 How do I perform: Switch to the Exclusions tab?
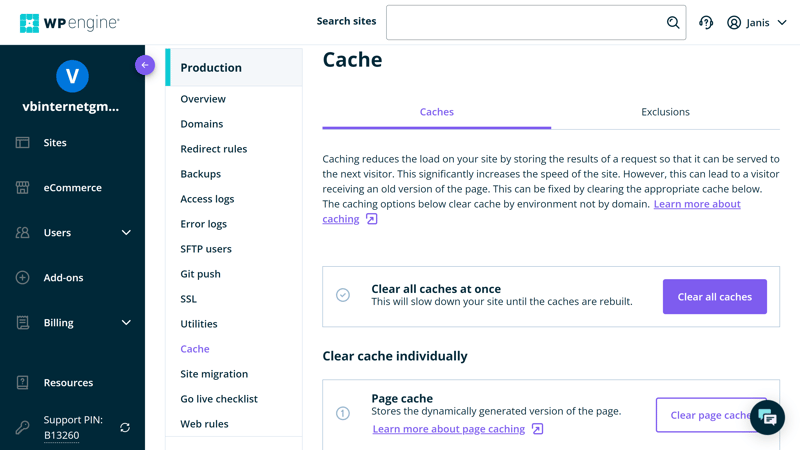click(665, 112)
